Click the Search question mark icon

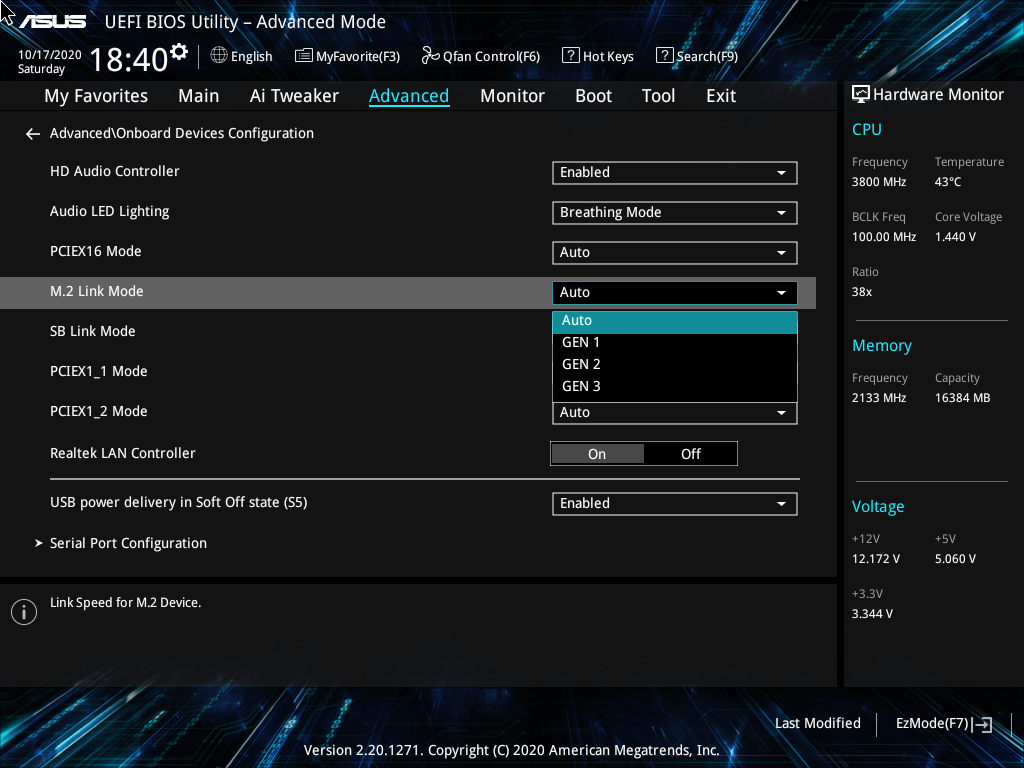pyautogui.click(x=664, y=56)
